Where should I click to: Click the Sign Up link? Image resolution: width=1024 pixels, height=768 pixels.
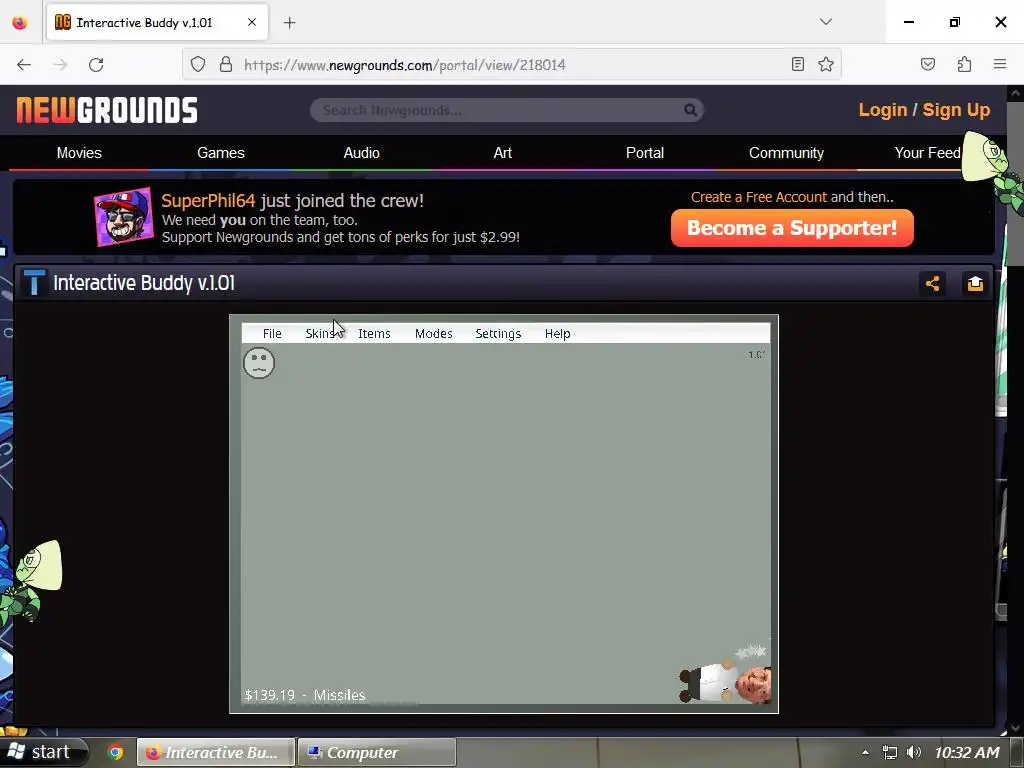tap(956, 110)
